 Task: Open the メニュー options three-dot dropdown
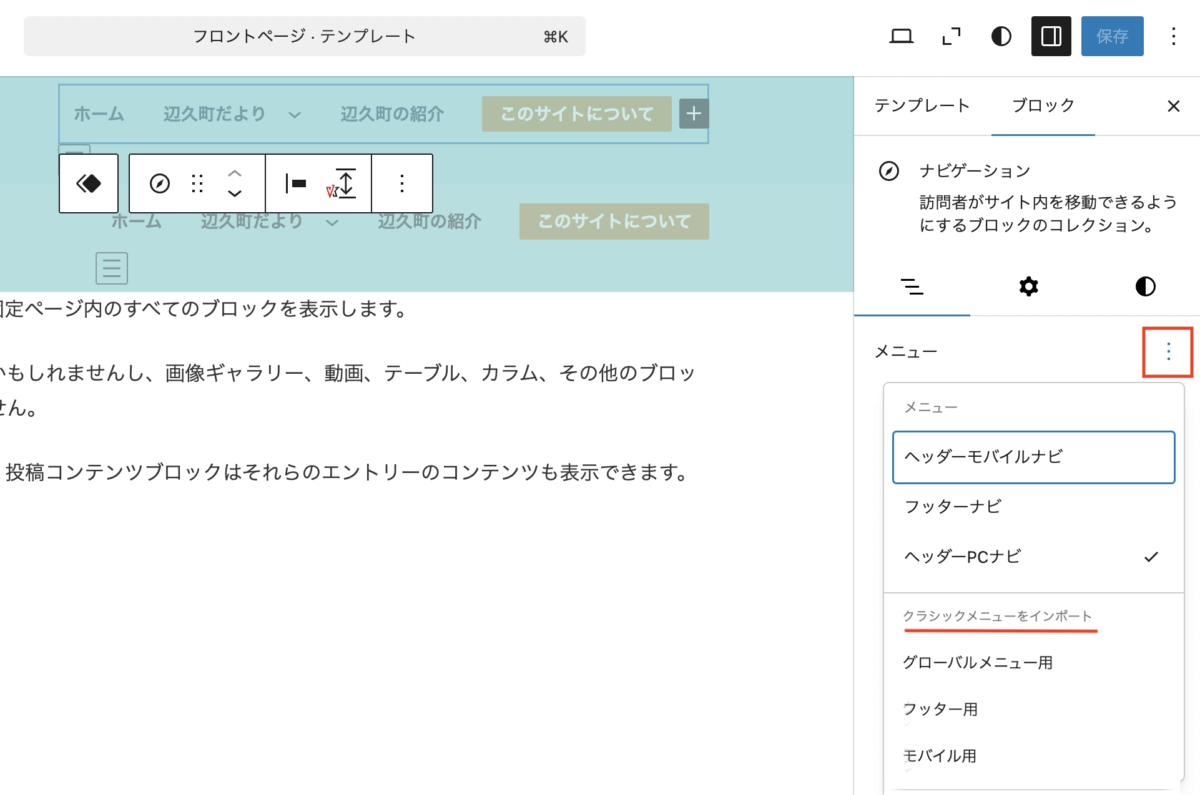click(x=1168, y=351)
